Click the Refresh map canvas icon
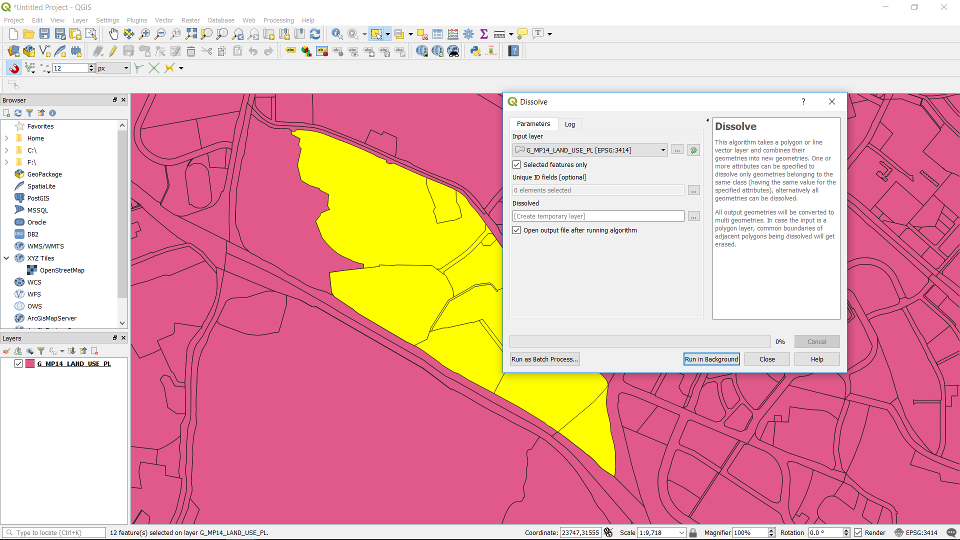Viewport: 960px width, 540px height. [316, 34]
